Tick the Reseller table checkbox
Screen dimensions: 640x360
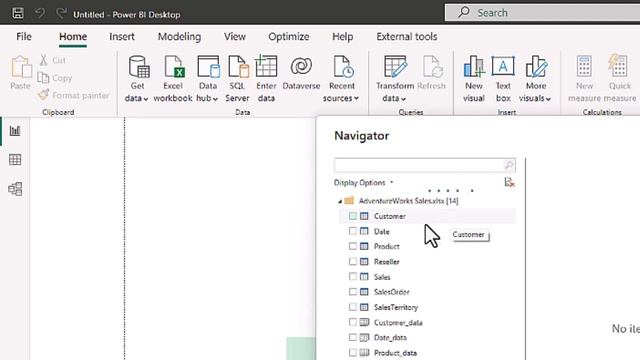tap(353, 261)
